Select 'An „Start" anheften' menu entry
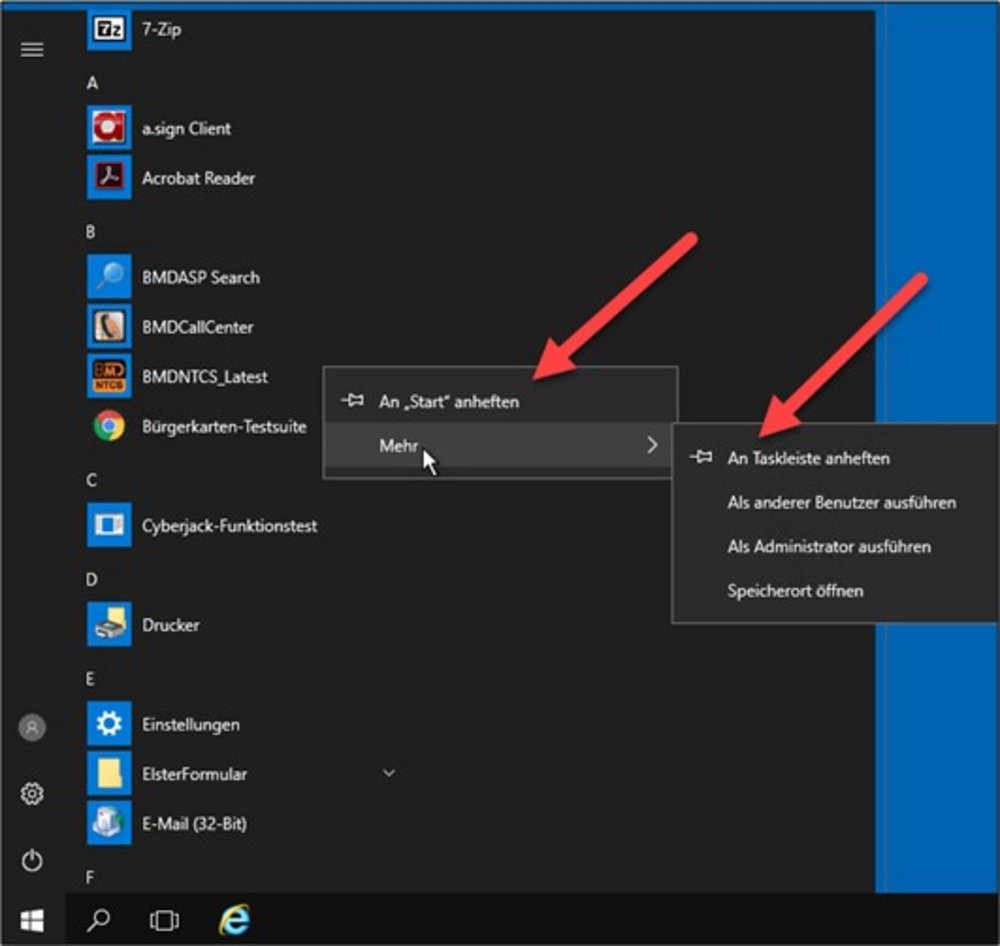 tap(449, 402)
